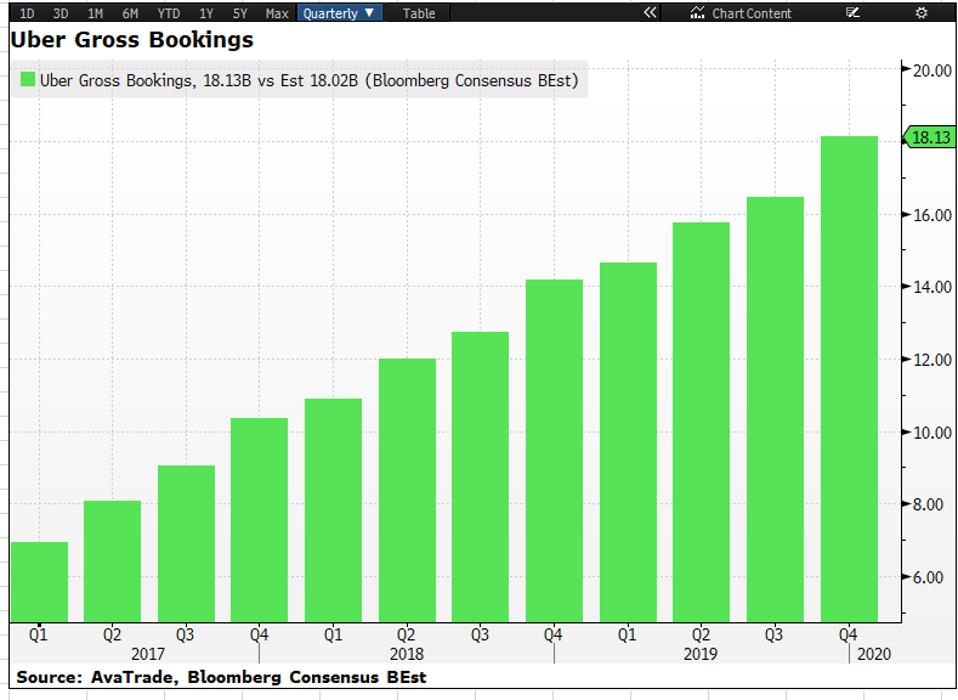Click the Chart Content graph icon
Image resolution: width=958 pixels, height=700 pixels.
[698, 13]
